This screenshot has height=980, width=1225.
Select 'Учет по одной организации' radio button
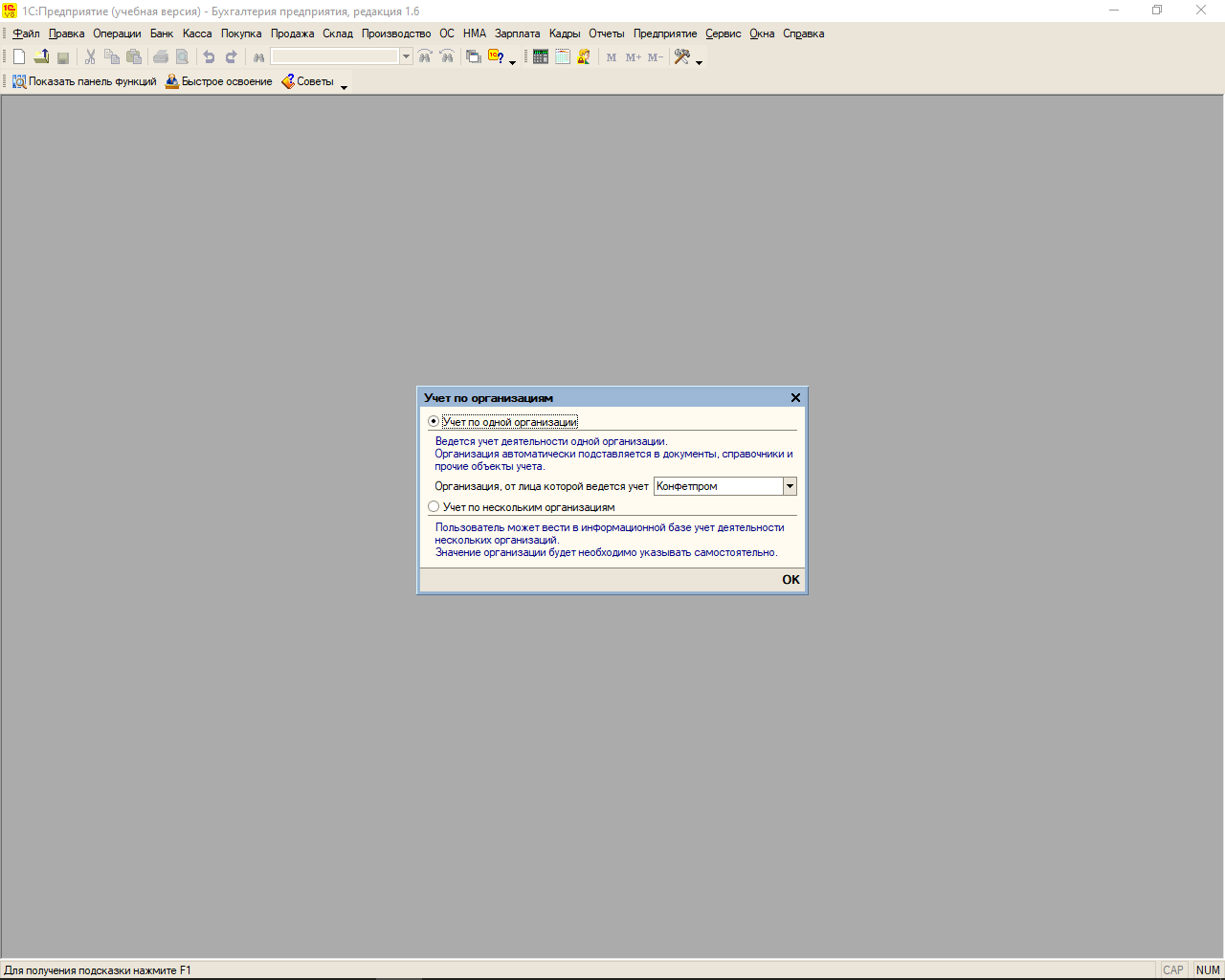coord(434,422)
